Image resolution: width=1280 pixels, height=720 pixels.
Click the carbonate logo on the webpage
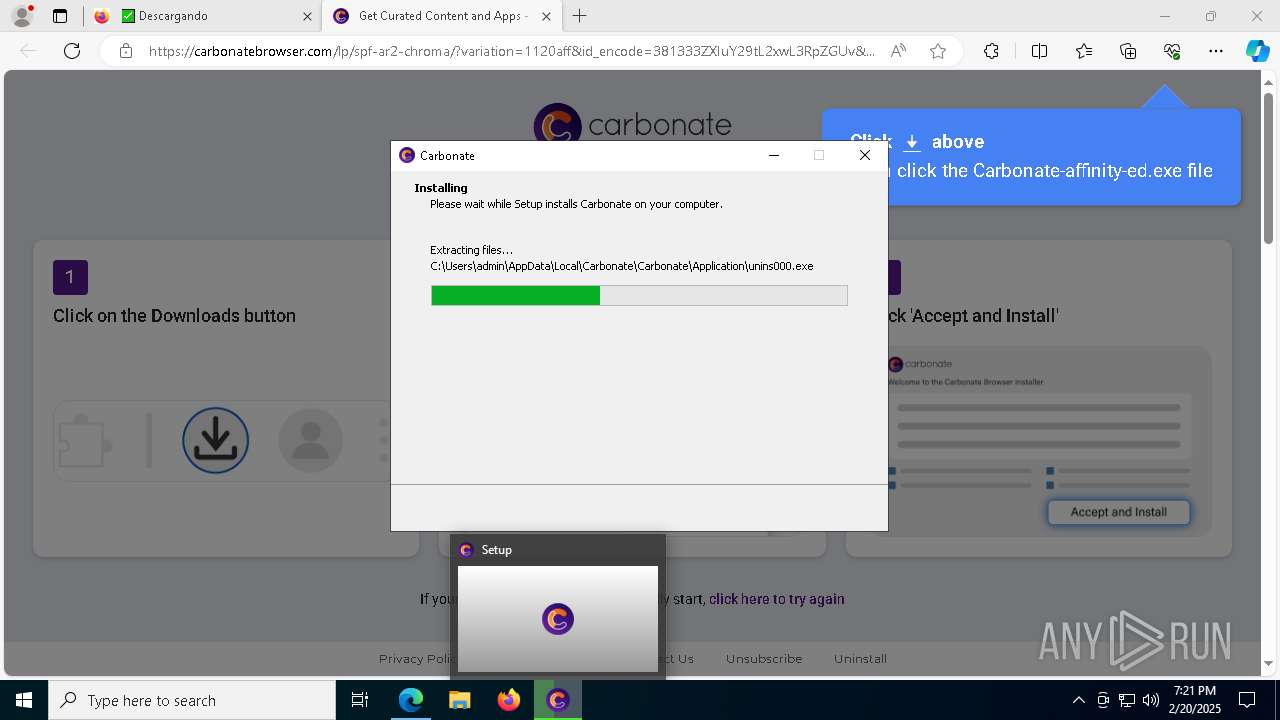click(x=632, y=124)
